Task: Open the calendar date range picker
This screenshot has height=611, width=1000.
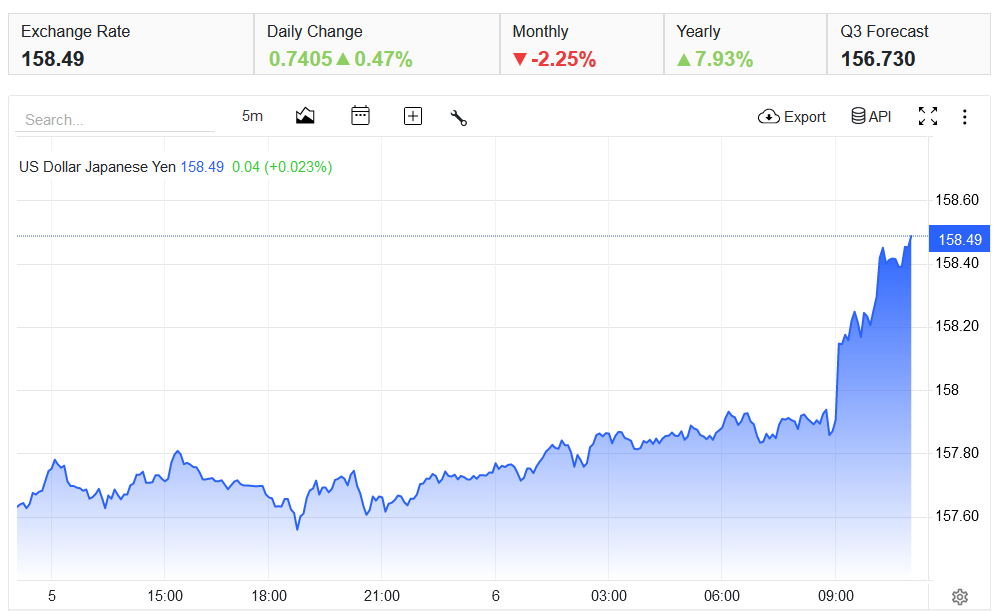Action: pyautogui.click(x=360, y=115)
